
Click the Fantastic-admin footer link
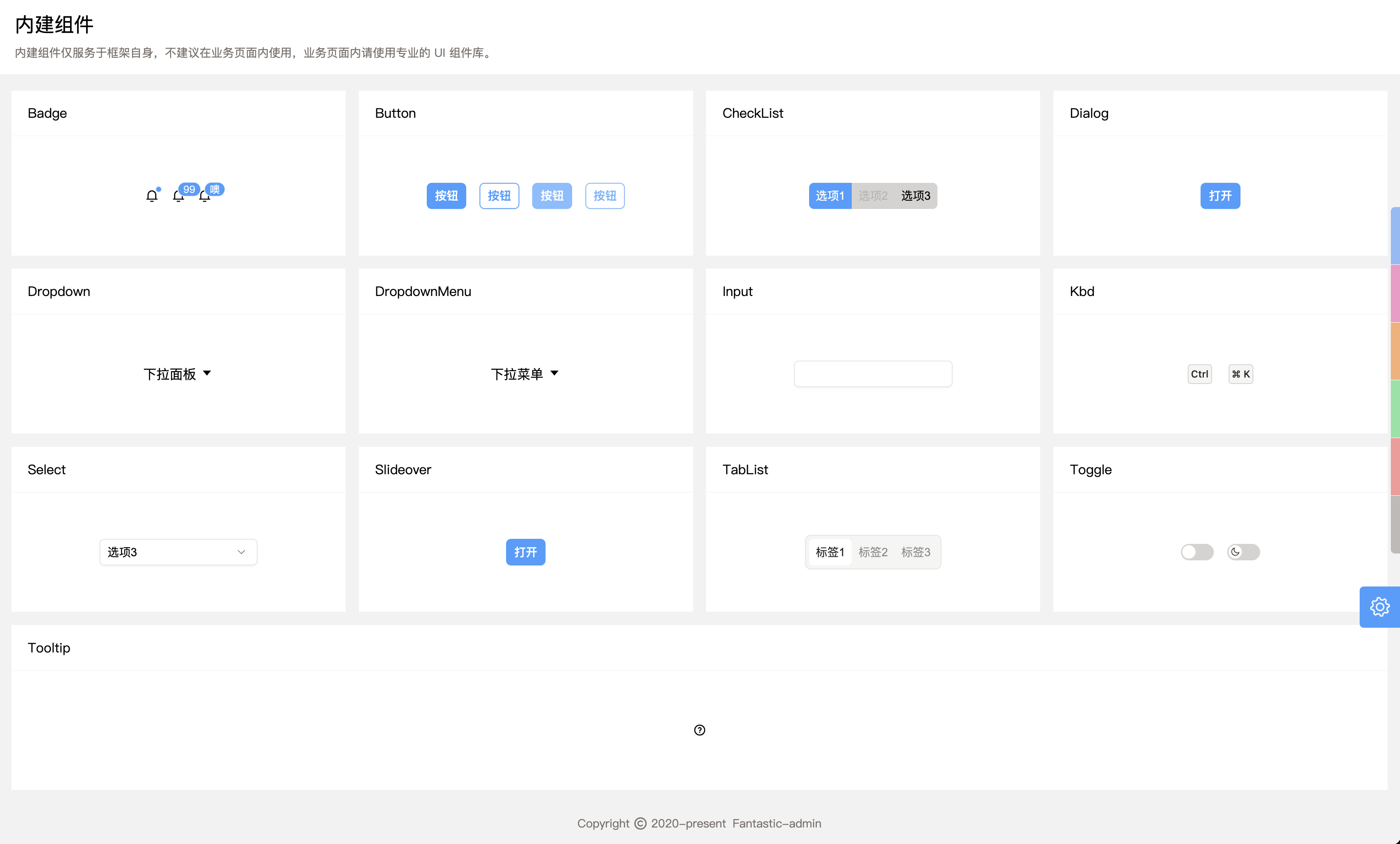click(x=777, y=823)
